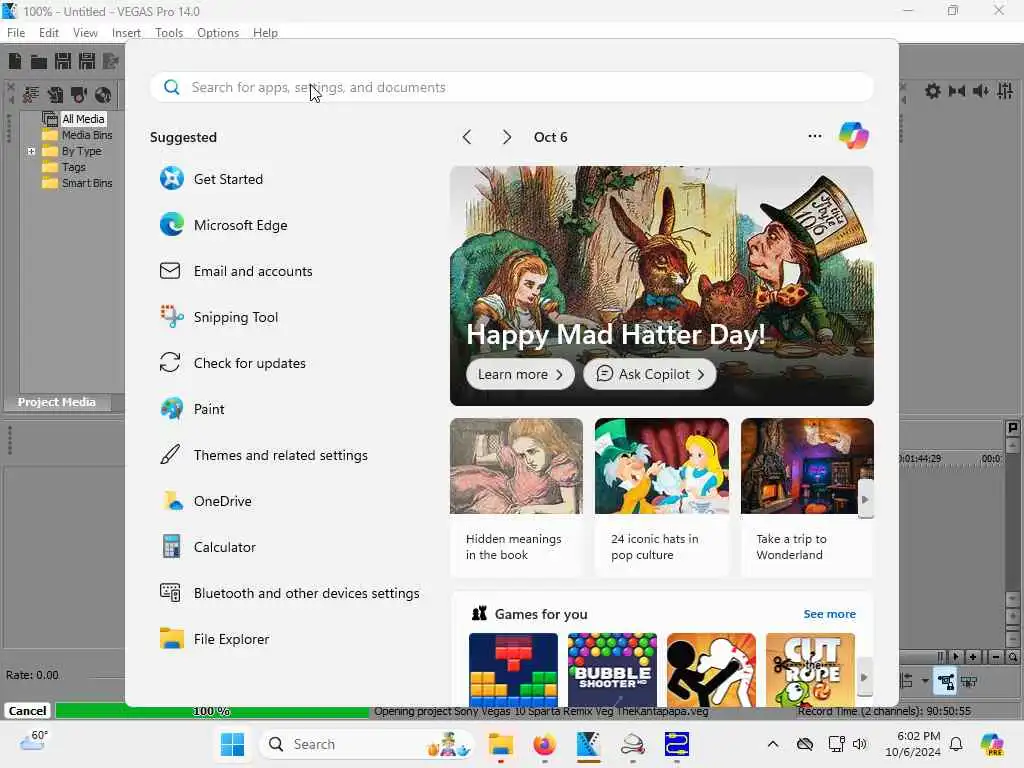Click the New project icon in VEGAS toolbar
1024x768 pixels.
[x=15, y=61]
